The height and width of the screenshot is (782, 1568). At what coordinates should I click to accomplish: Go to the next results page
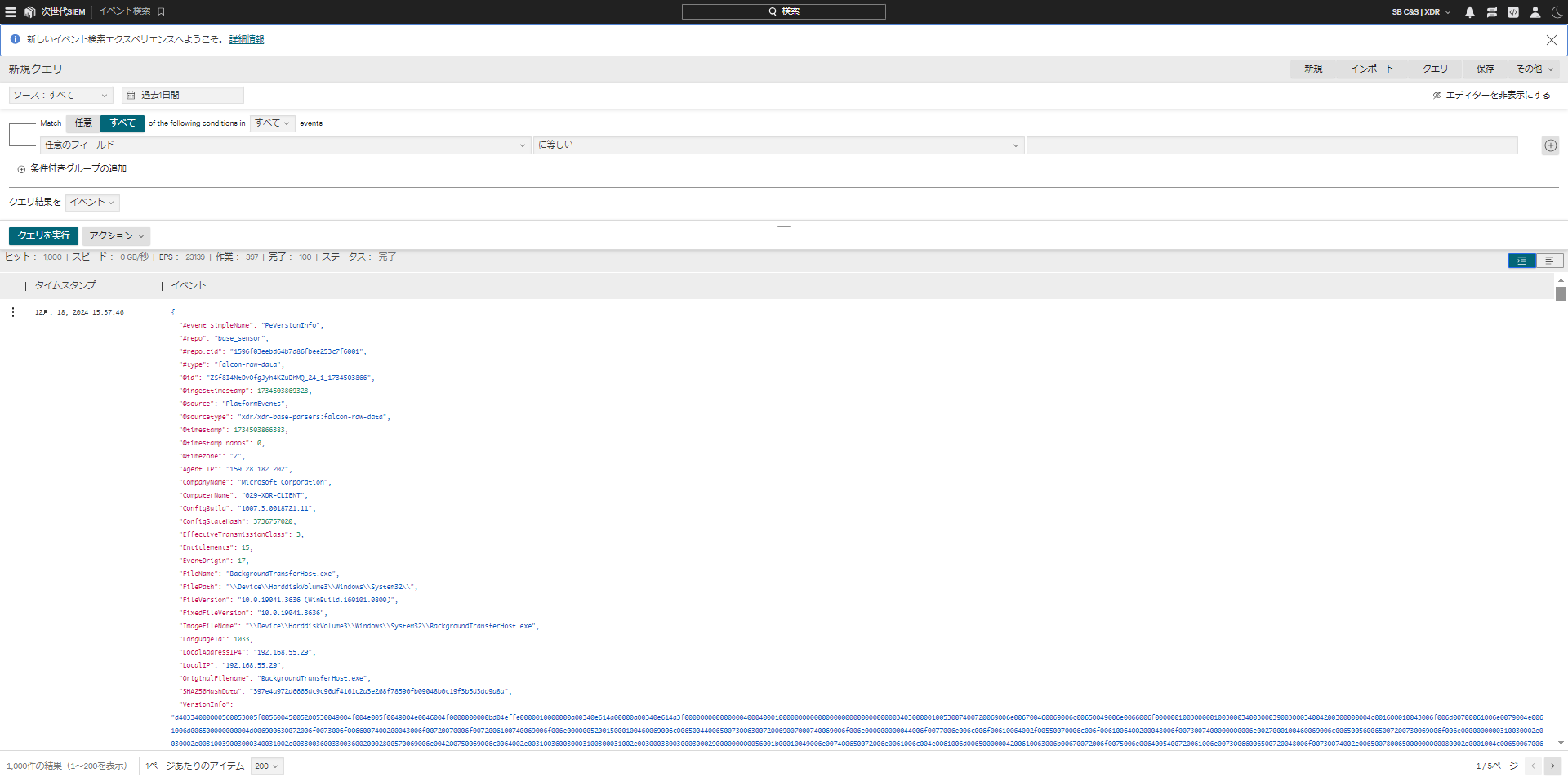pyautogui.click(x=1552, y=766)
